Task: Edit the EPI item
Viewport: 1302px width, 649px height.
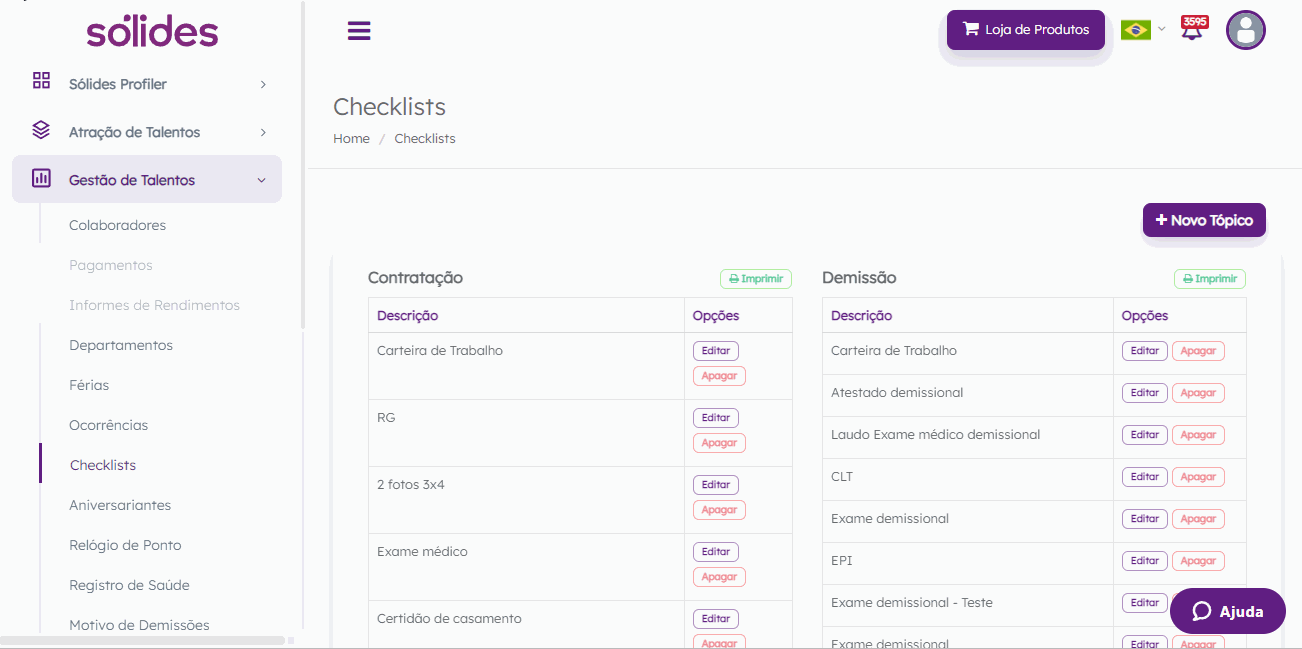Action: (1145, 561)
